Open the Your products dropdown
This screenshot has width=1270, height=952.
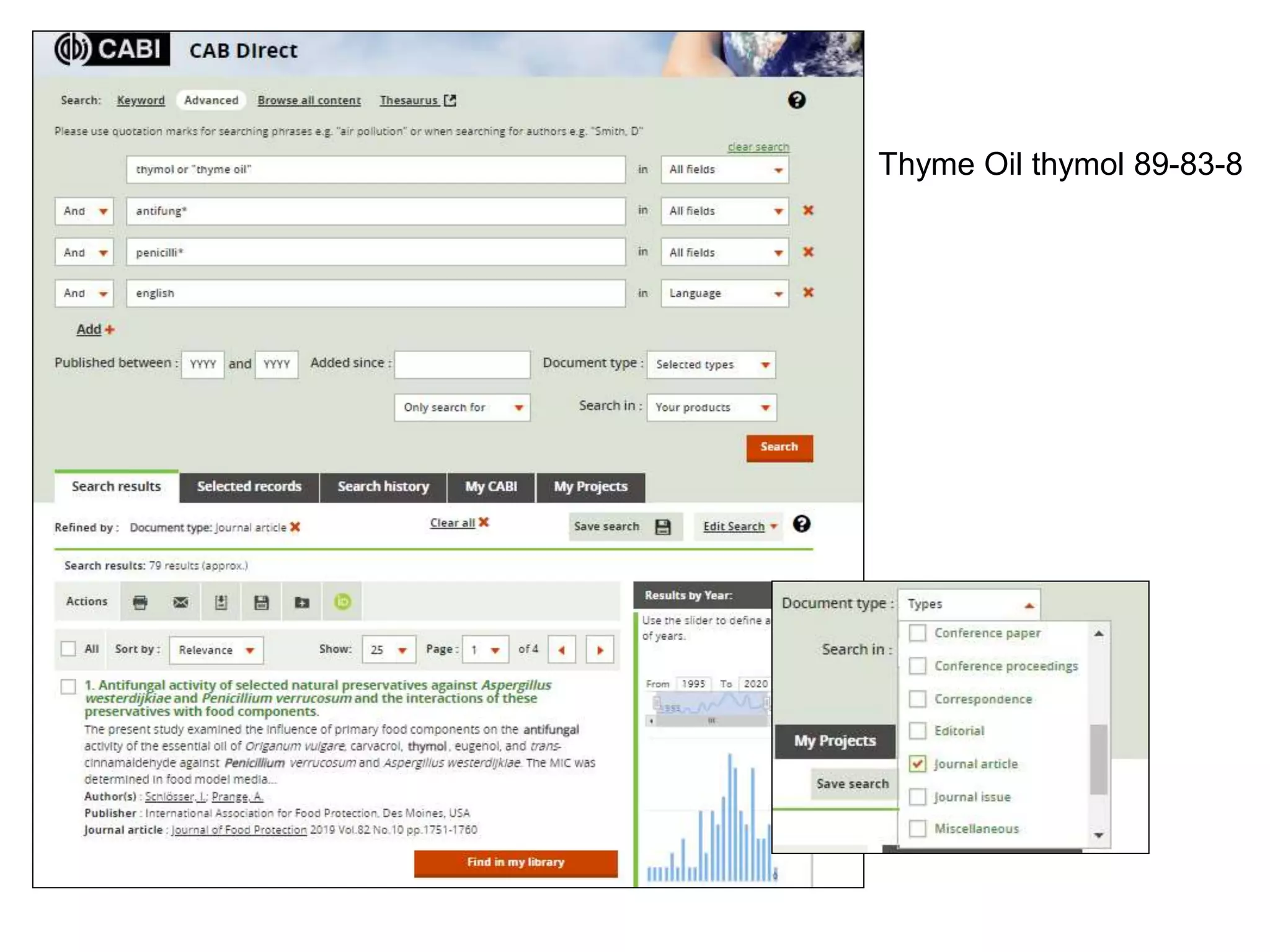pos(711,407)
